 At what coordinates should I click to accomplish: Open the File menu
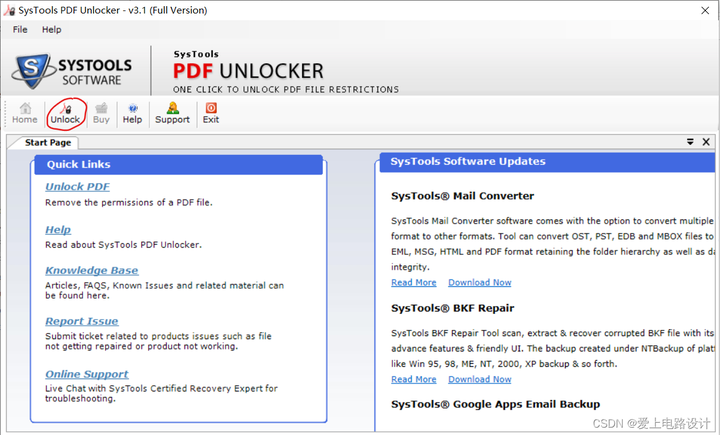coord(20,29)
